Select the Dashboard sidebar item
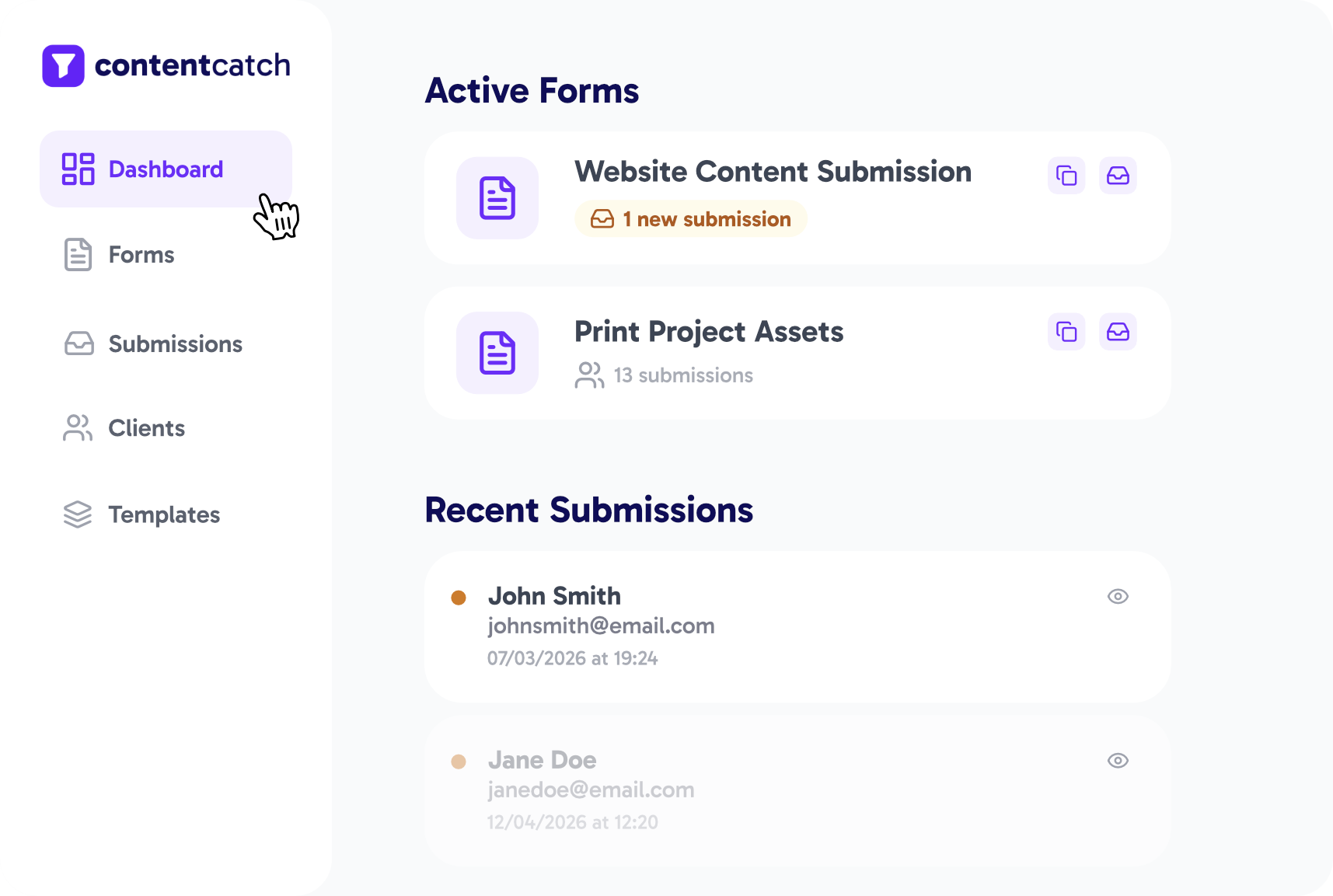Viewport: 1333px width, 896px height. click(x=166, y=169)
